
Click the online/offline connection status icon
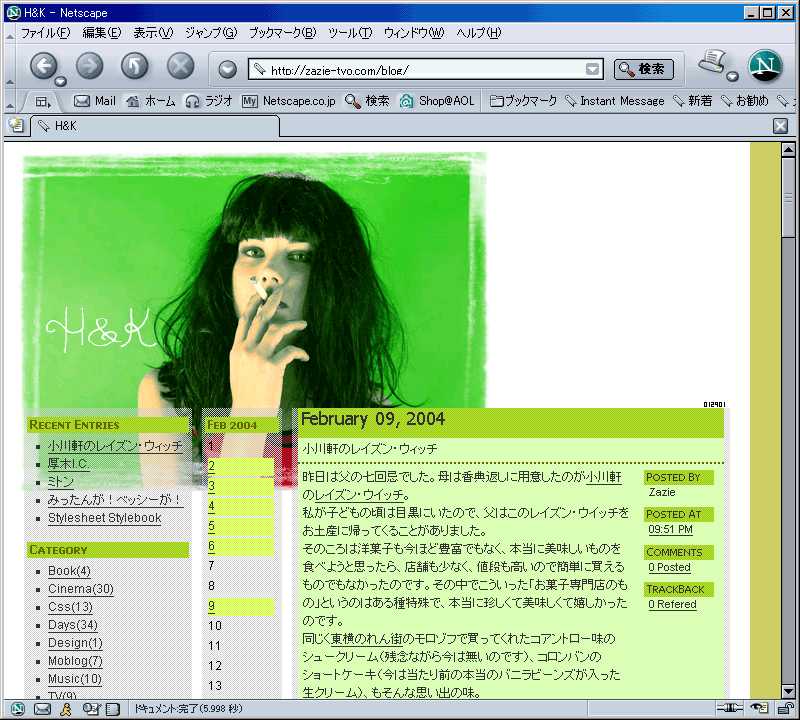pyautogui.click(x=729, y=708)
